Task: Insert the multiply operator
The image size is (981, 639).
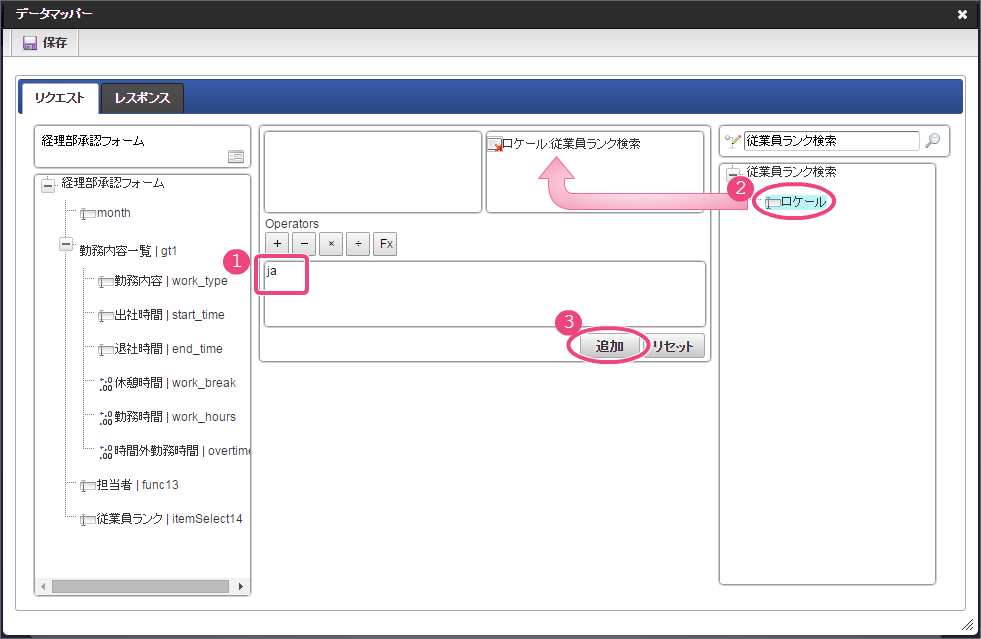Action: coord(331,243)
